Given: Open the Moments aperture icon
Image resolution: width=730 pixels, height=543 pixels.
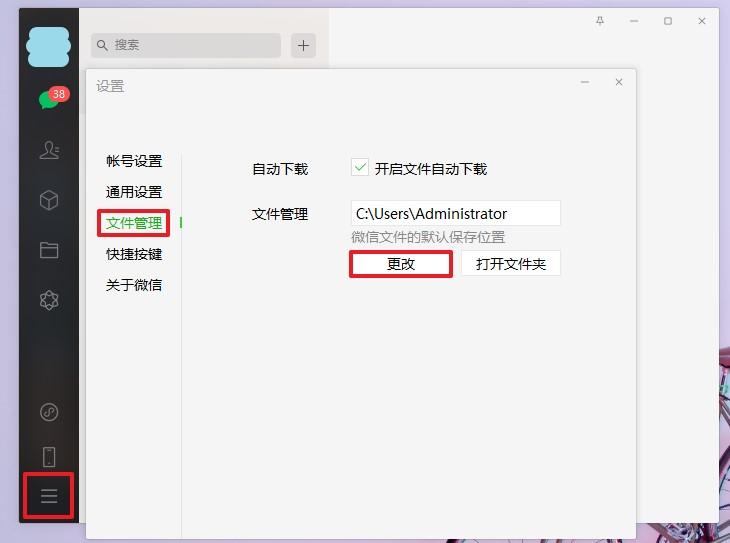Looking at the screenshot, I should [49, 300].
